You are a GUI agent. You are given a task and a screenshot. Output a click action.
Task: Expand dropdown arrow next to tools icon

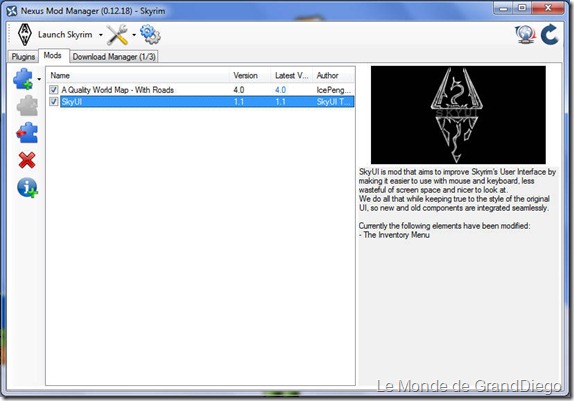[x=134, y=35]
